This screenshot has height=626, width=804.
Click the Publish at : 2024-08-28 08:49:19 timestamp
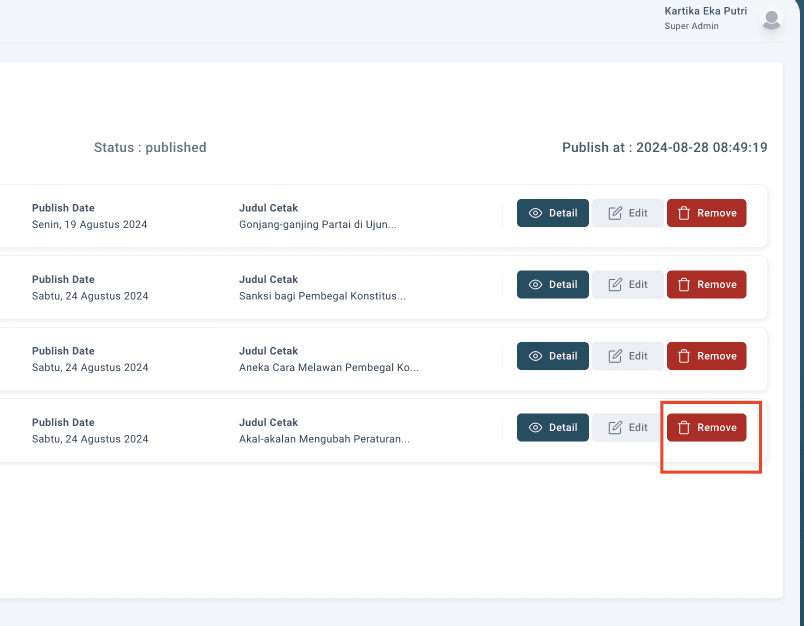point(665,148)
